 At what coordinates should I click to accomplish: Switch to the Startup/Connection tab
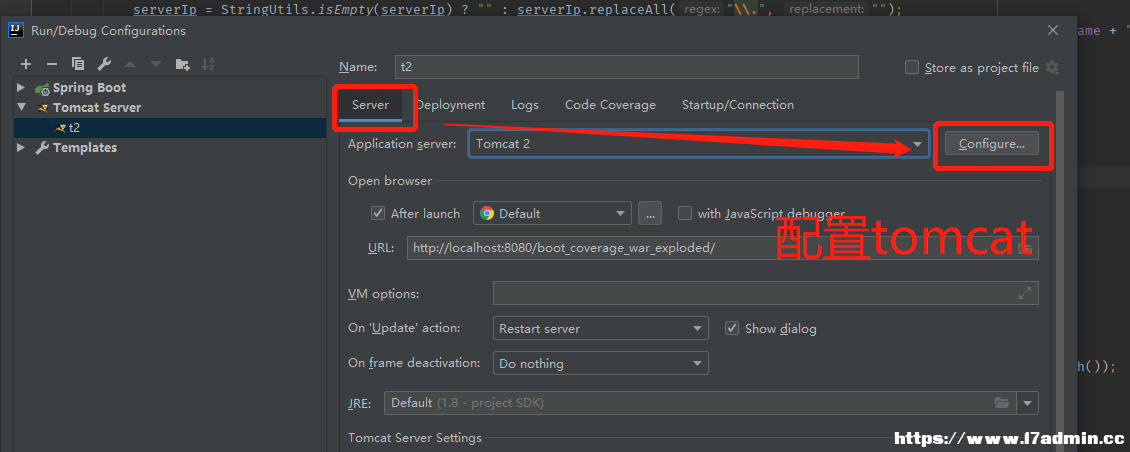tap(738, 105)
